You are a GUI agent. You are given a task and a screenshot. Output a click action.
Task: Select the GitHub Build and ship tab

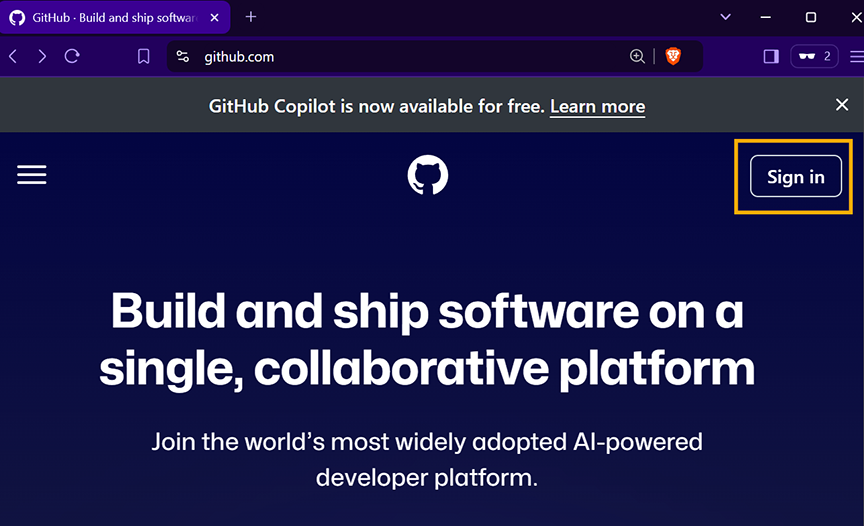click(115, 18)
